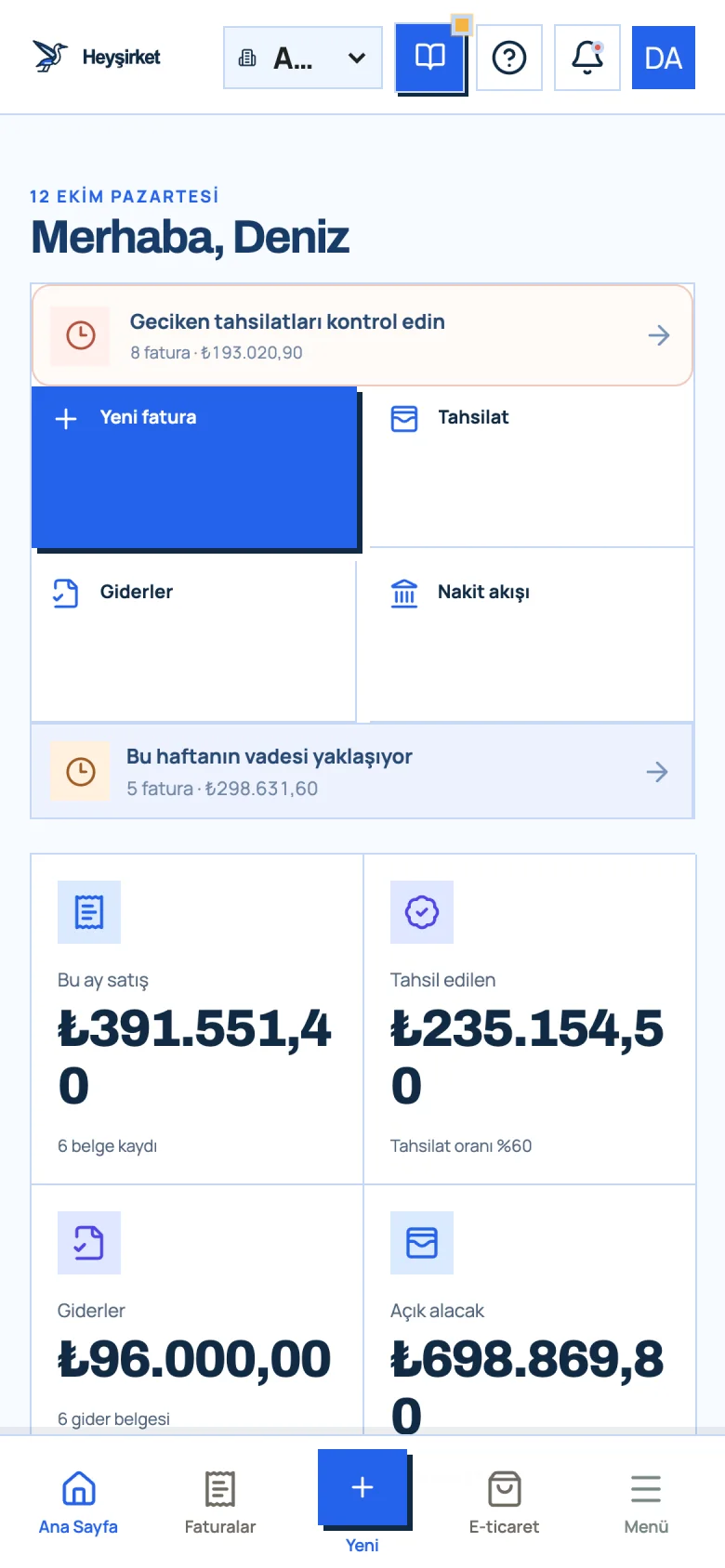This screenshot has height=1568, width=725.
Task: Switch to E-ticaret tab
Action: coord(504,1503)
